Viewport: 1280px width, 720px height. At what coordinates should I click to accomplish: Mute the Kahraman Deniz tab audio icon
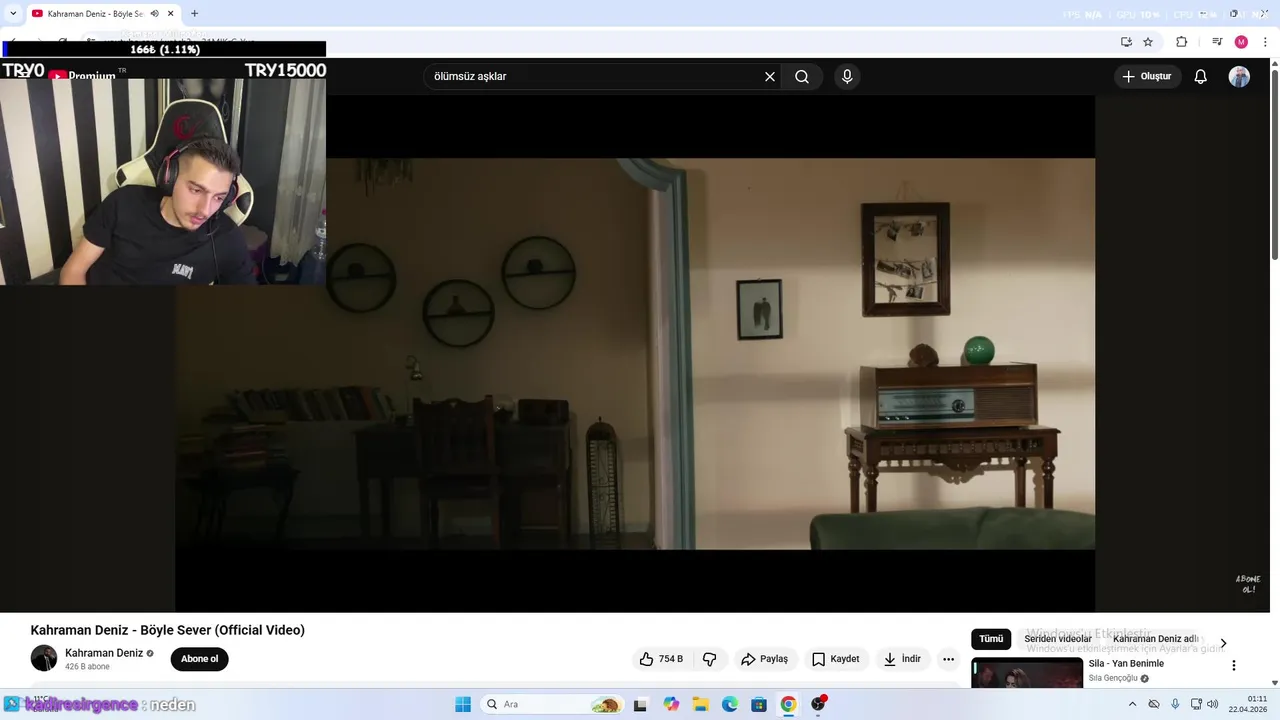pos(154,14)
